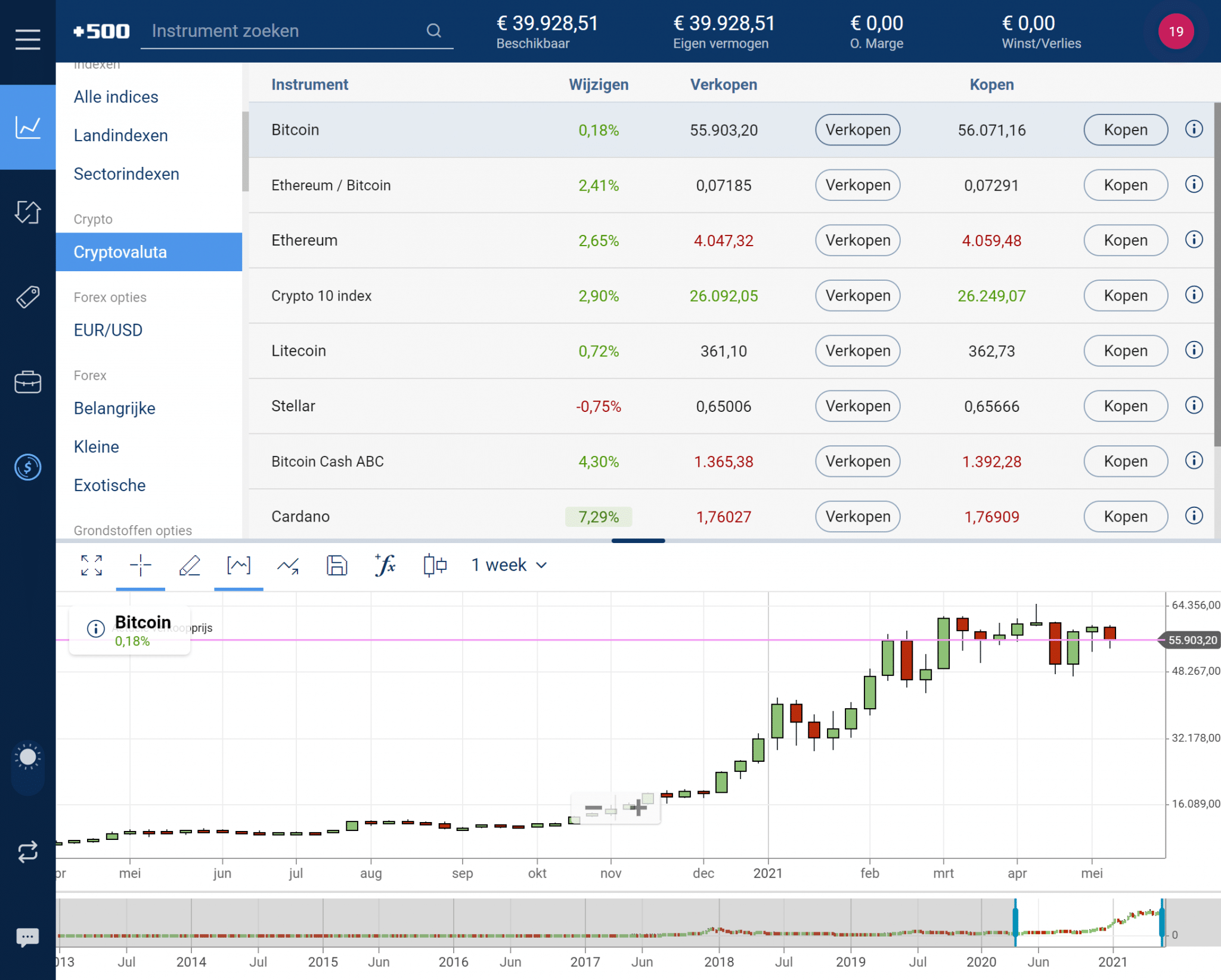Expand chart to fullscreen
Image resolution: width=1221 pixels, height=980 pixels.
pos(91,565)
